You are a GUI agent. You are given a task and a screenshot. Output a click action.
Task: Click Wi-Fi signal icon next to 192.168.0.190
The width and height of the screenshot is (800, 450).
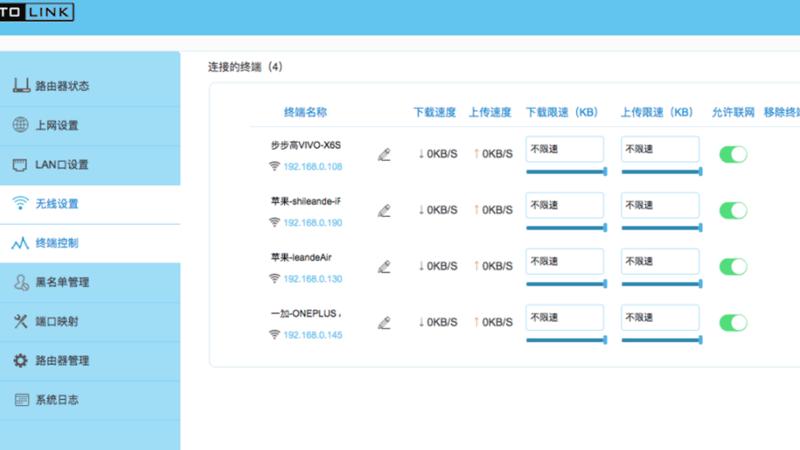coord(274,222)
